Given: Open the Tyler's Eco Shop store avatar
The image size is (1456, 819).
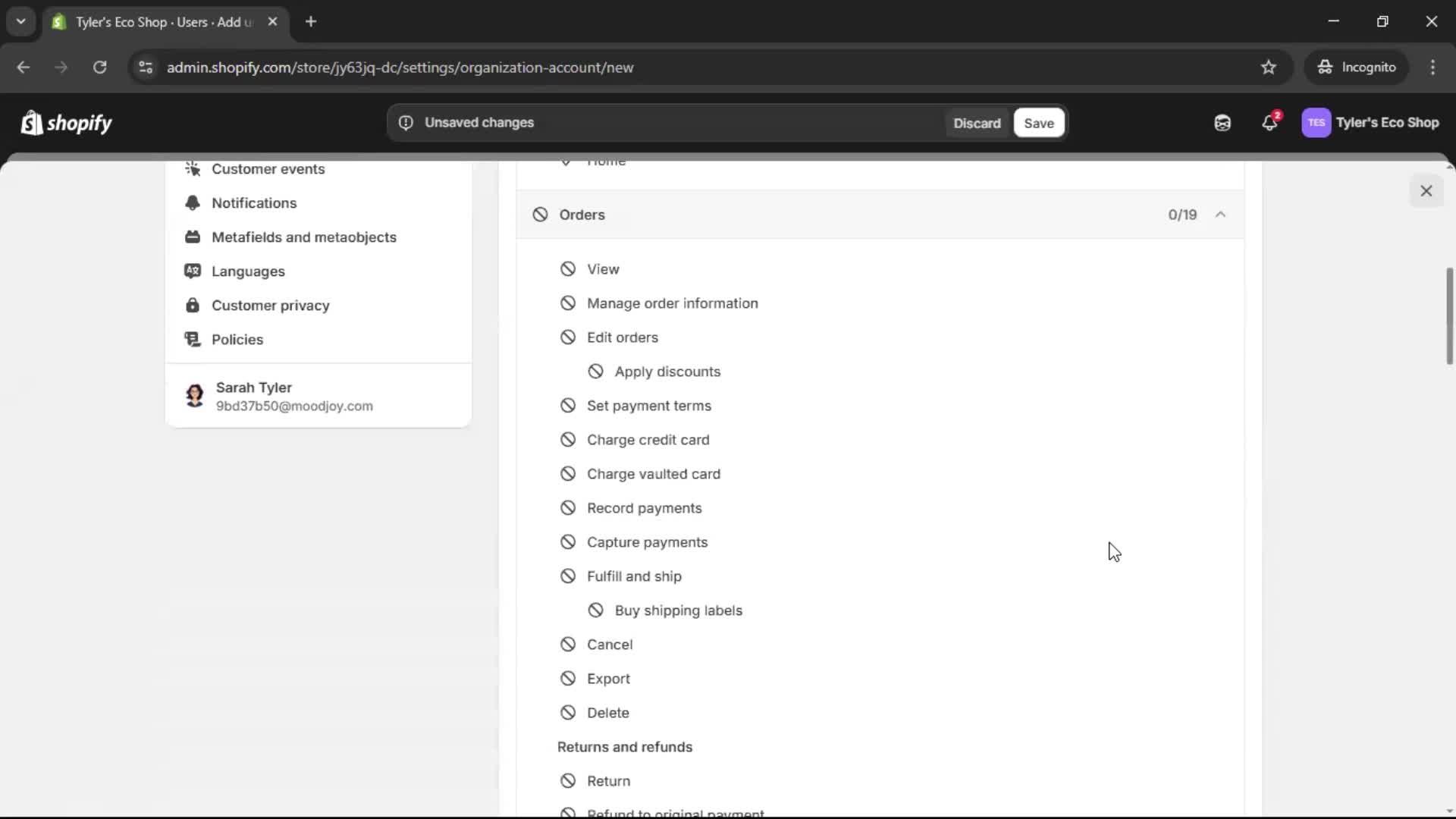Looking at the screenshot, I should click(1317, 123).
